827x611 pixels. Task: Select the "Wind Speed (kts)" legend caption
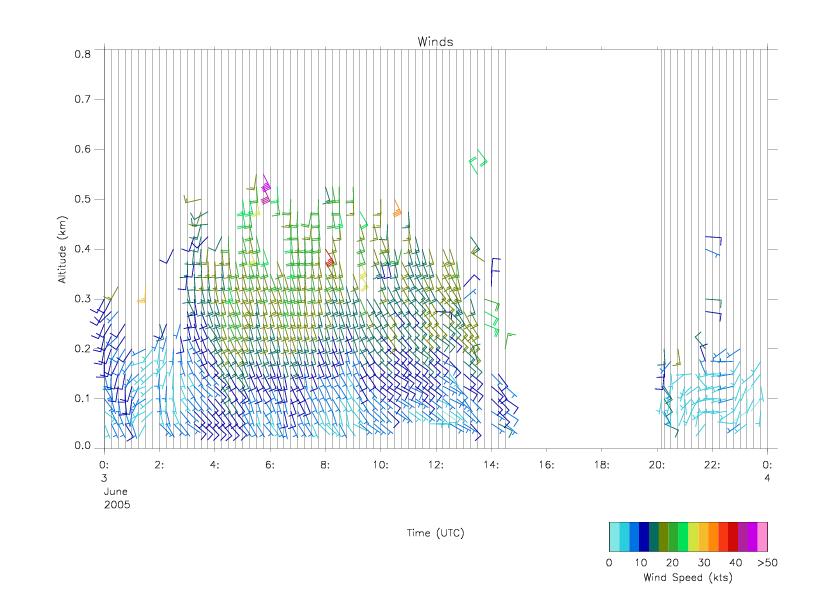[688, 577]
